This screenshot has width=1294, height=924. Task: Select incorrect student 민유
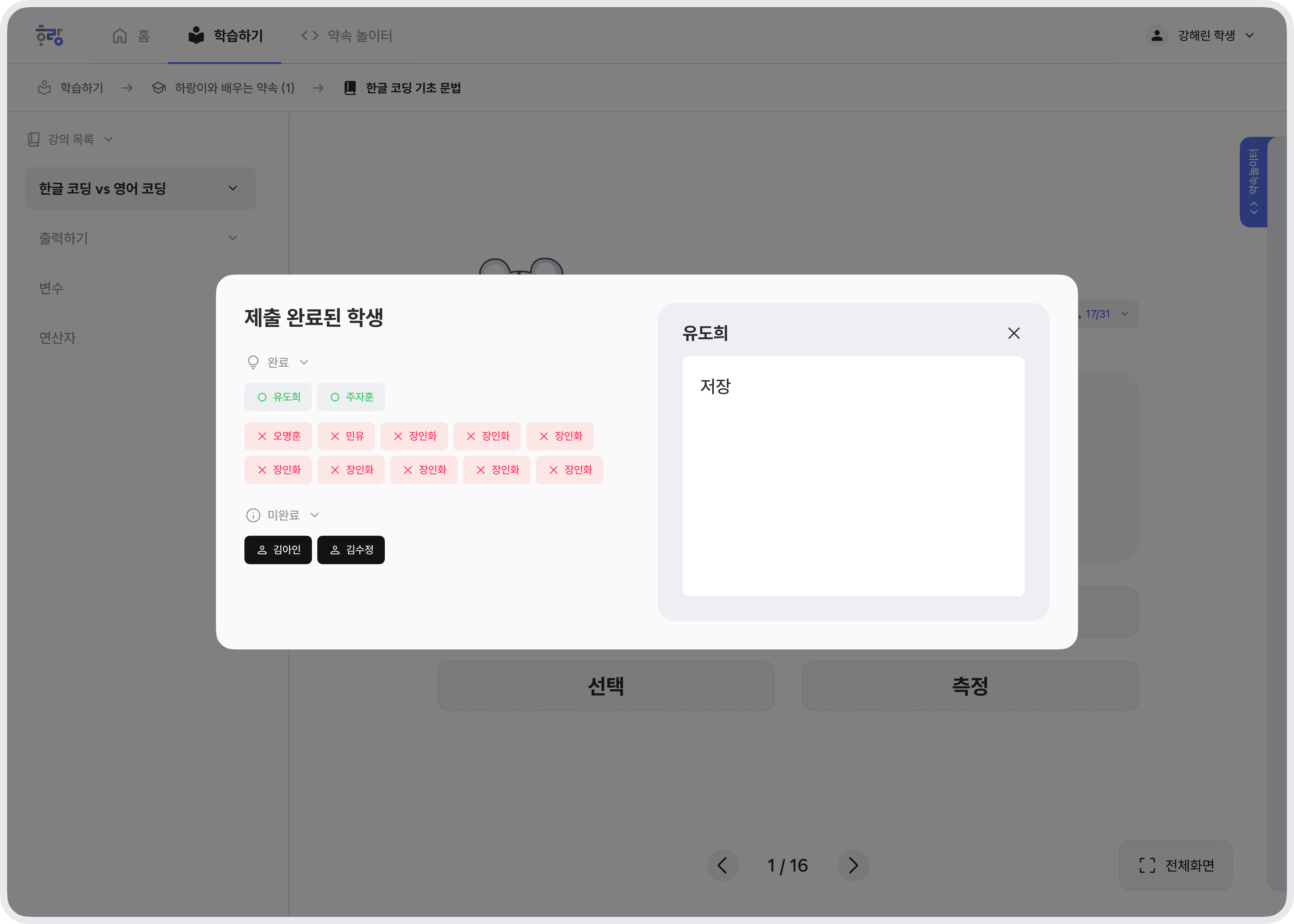click(x=346, y=436)
